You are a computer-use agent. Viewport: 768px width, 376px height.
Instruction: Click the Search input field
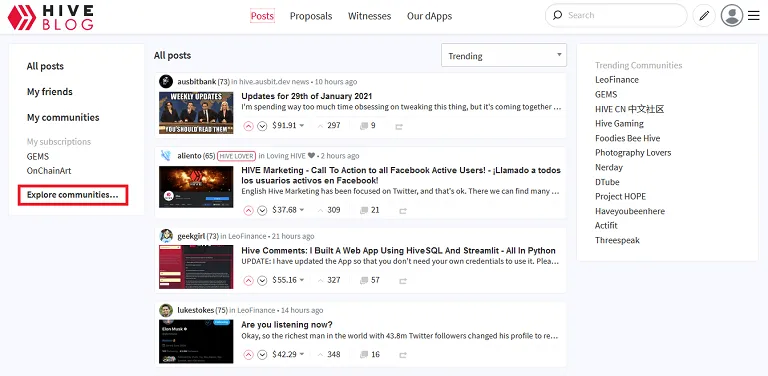coord(616,16)
